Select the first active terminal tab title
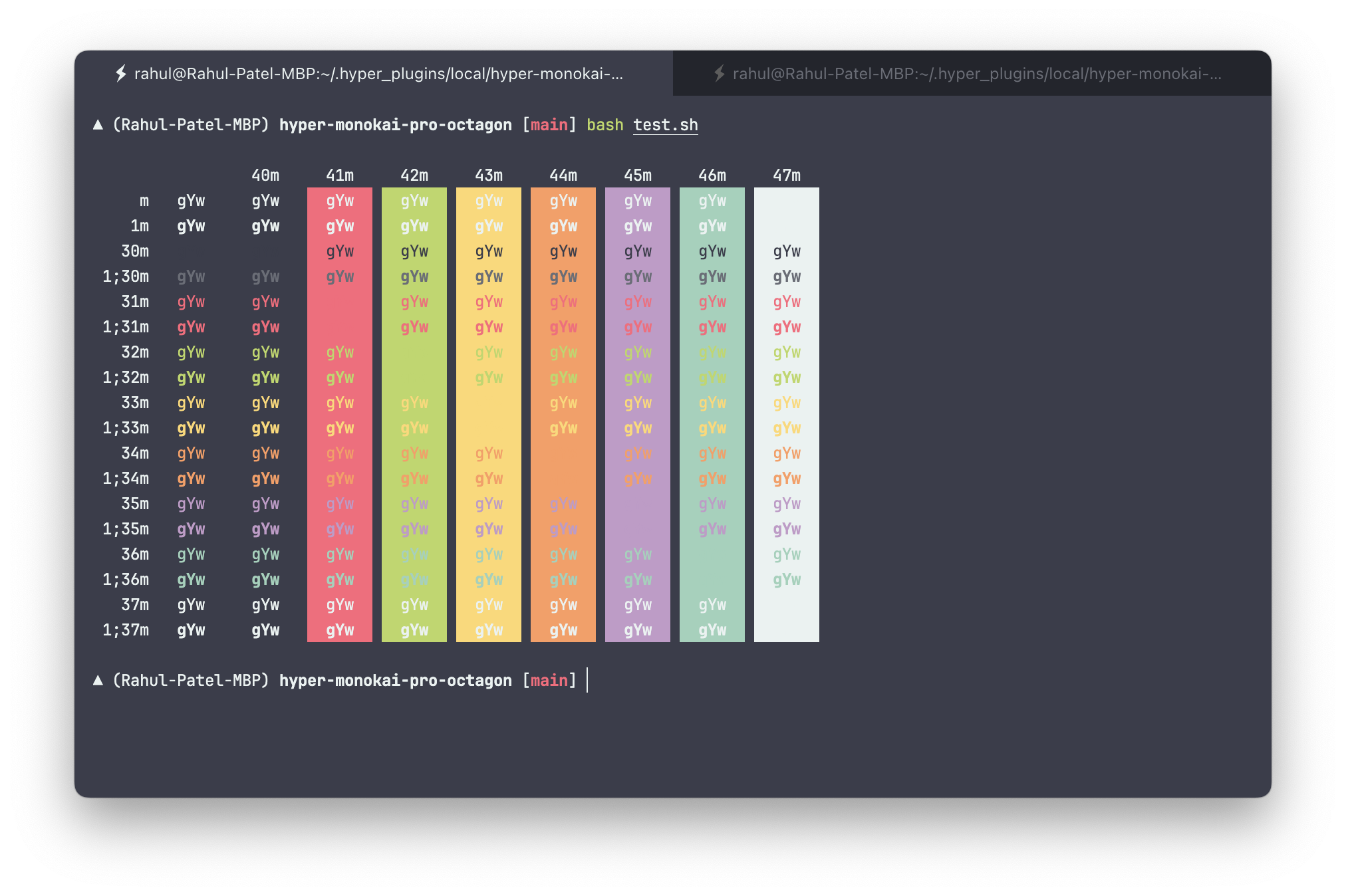Screen dimensions: 1346x896 (x=378, y=73)
